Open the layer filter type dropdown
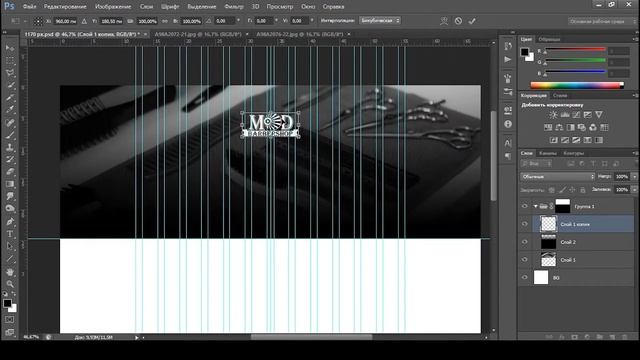This screenshot has width=640, height=360. coord(537,164)
